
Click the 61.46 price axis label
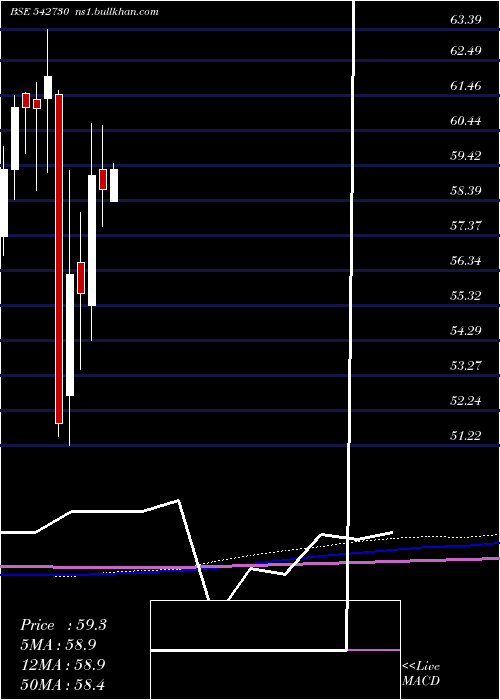point(466,86)
